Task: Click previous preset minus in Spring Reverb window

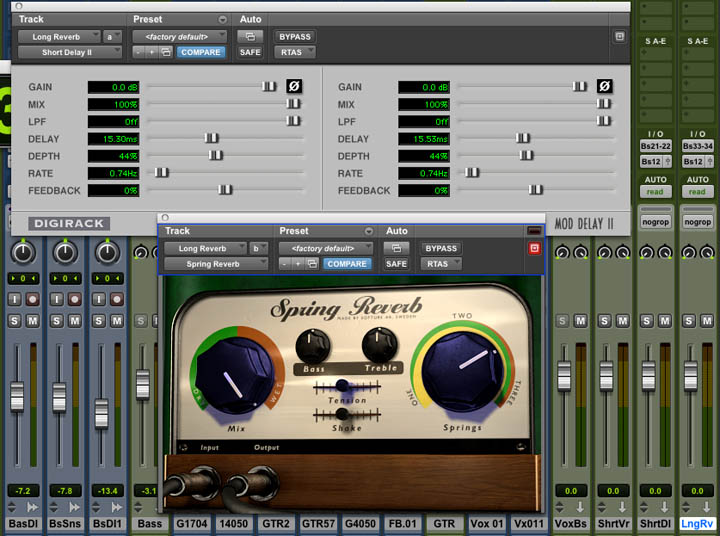Action: pos(284,264)
